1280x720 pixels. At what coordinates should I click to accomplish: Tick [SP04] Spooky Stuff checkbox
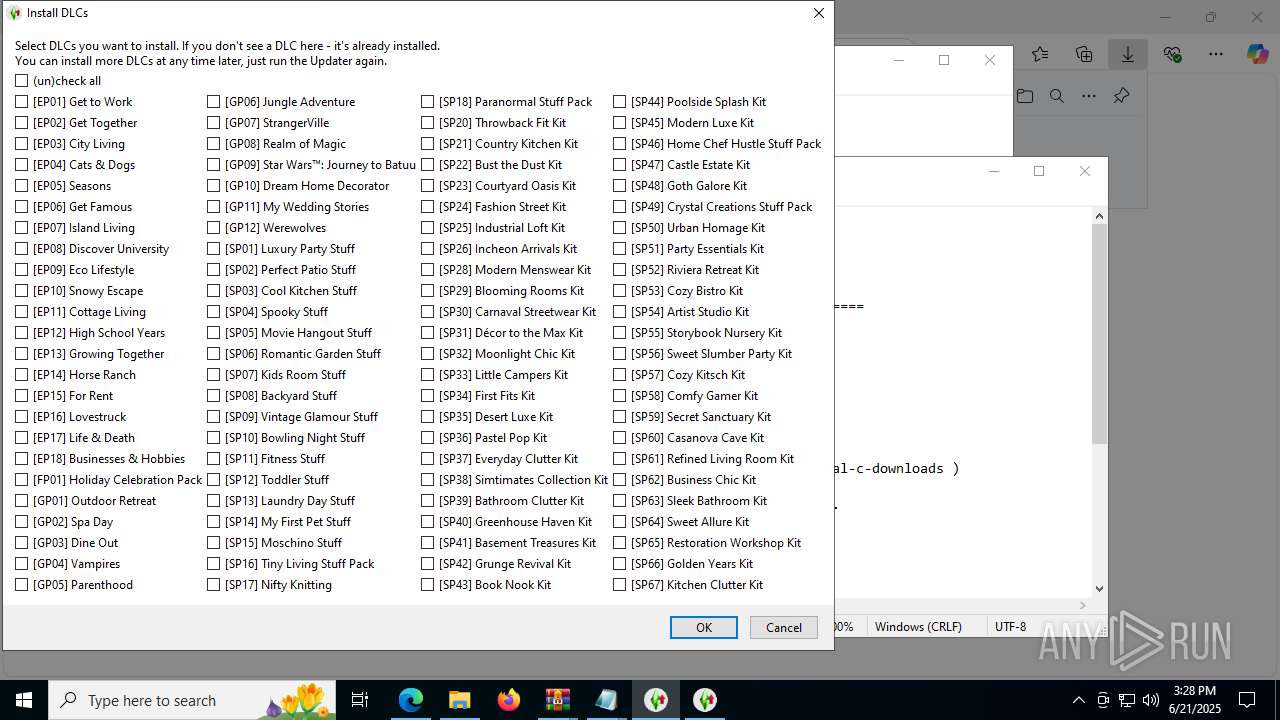(x=214, y=312)
